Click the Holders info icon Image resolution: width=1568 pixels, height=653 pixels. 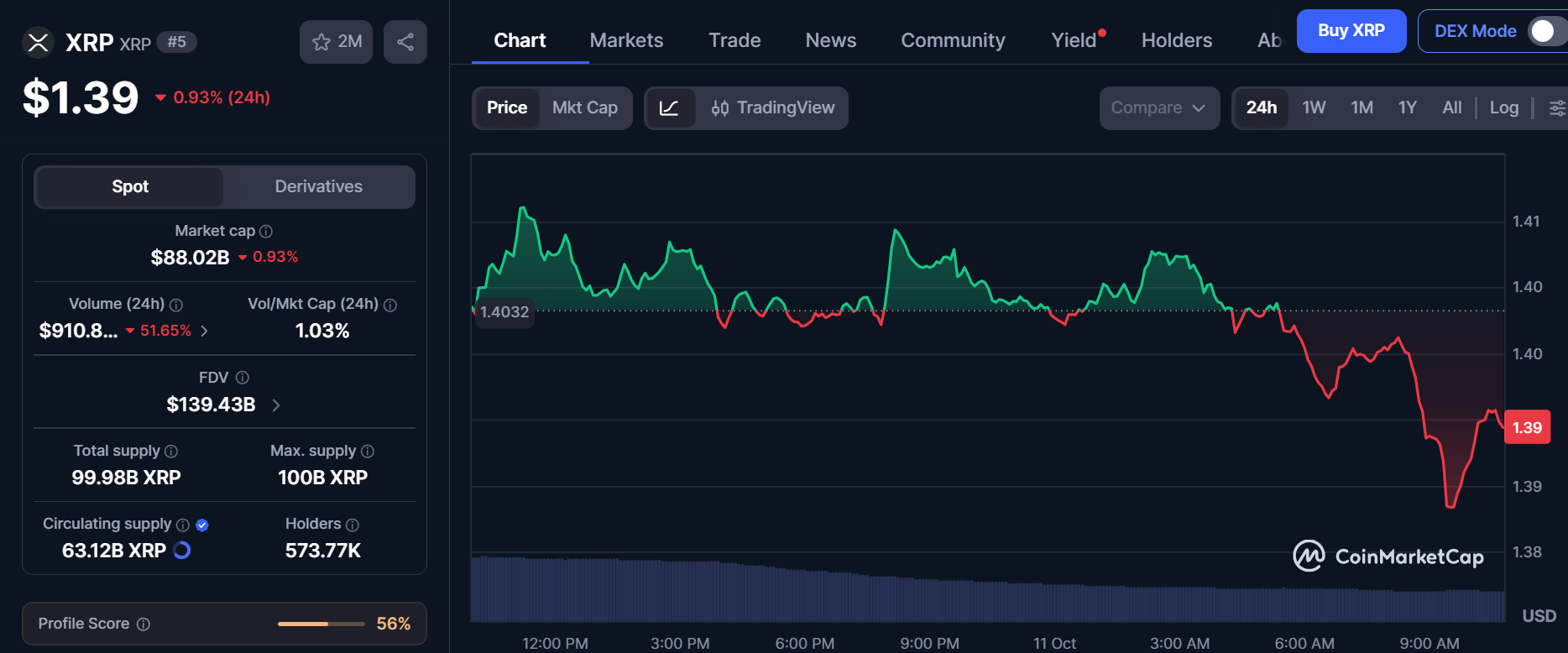click(x=353, y=525)
